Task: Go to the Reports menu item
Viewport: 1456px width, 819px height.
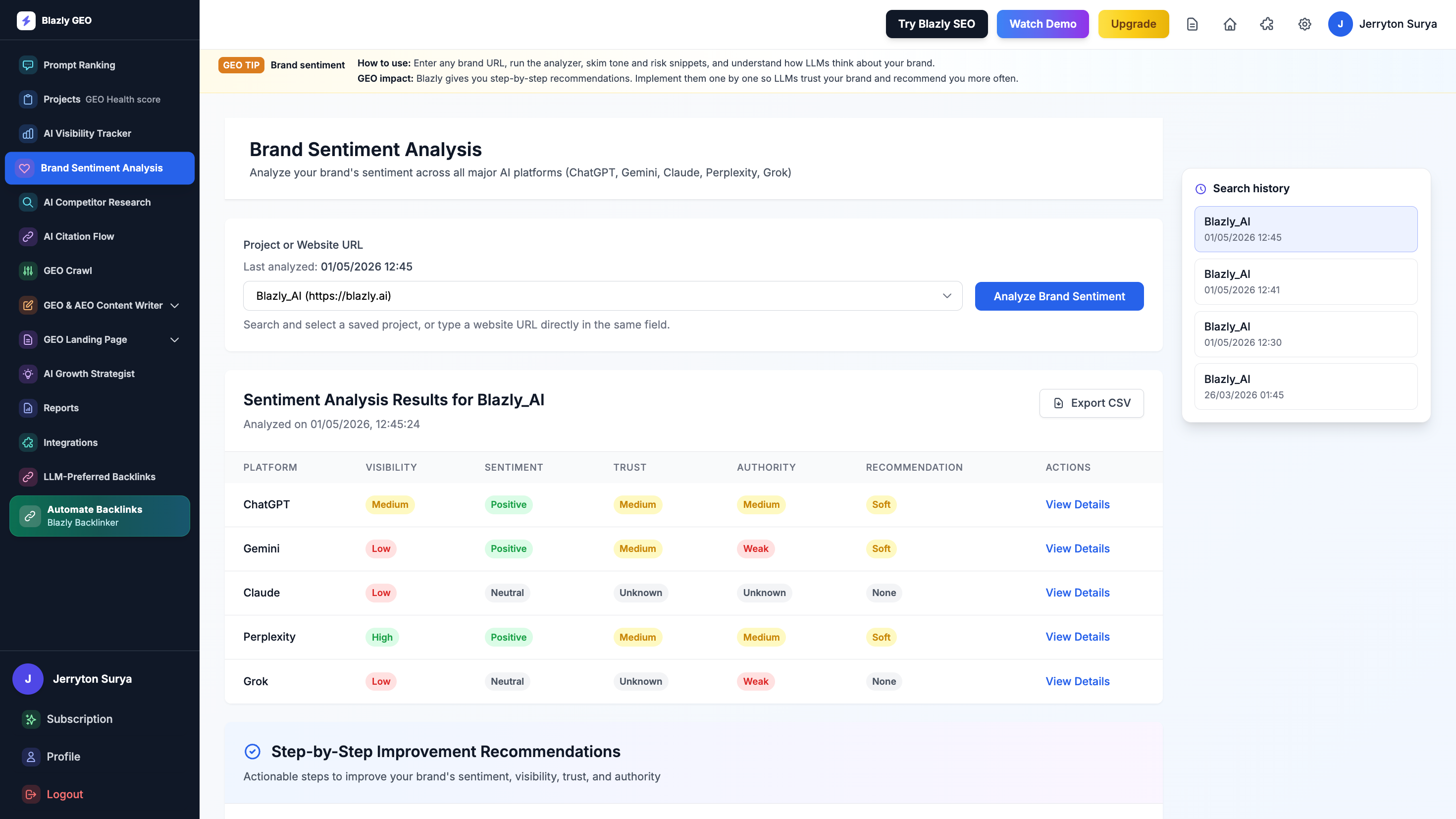Action: coord(100,408)
